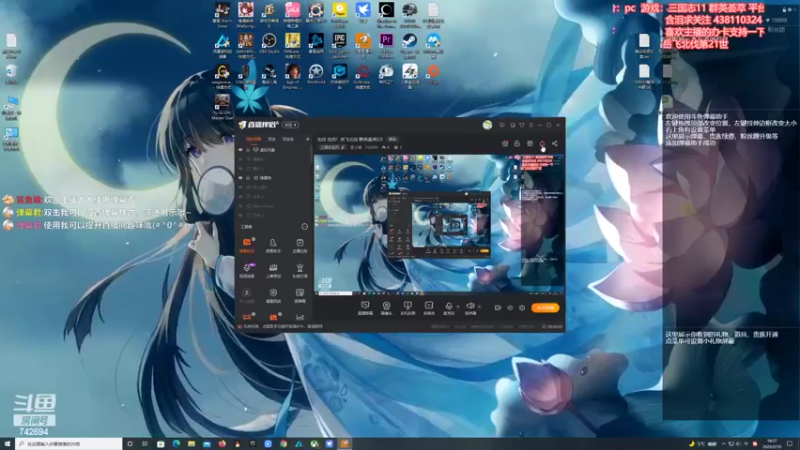
Task: Edit the game category pencil tag
Action: coord(332,147)
